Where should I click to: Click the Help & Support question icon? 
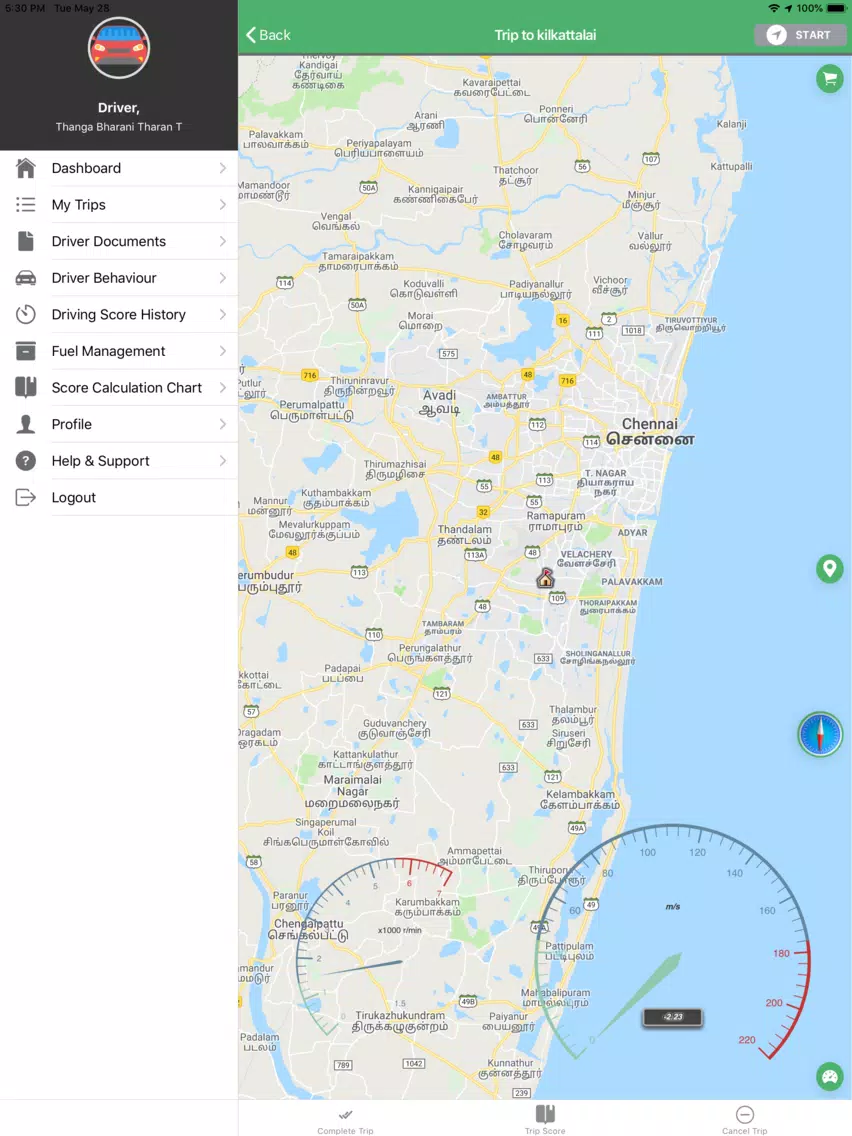25,461
